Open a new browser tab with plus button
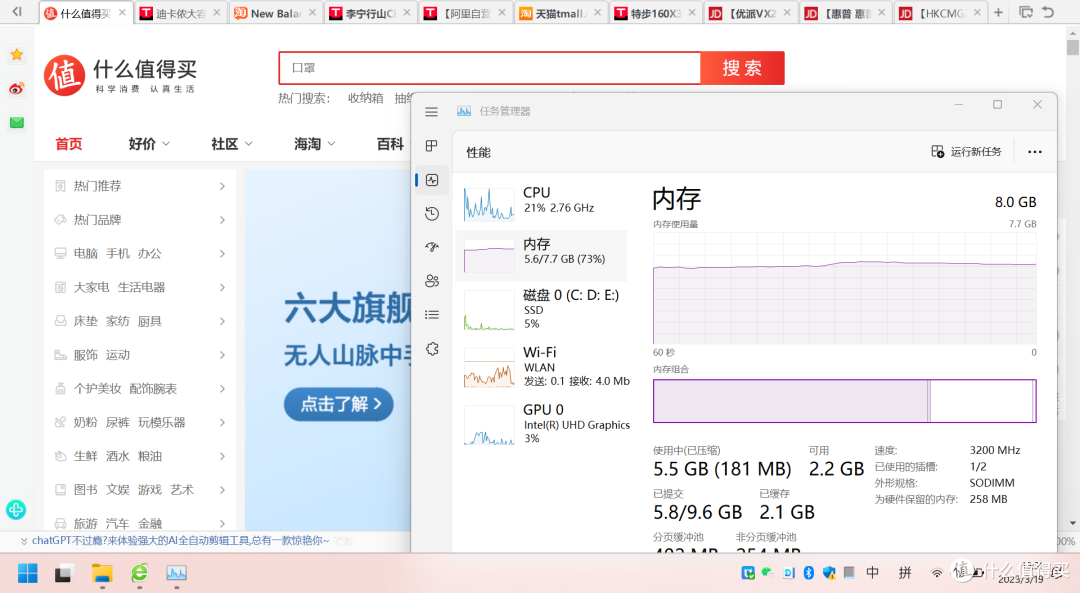Viewport: 1080px width, 593px height. pos(998,12)
